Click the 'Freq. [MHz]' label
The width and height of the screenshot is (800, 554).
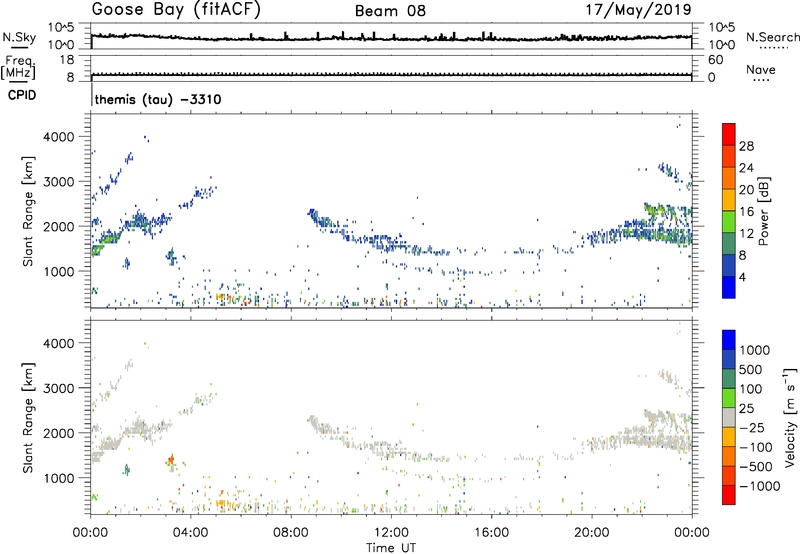point(18,67)
